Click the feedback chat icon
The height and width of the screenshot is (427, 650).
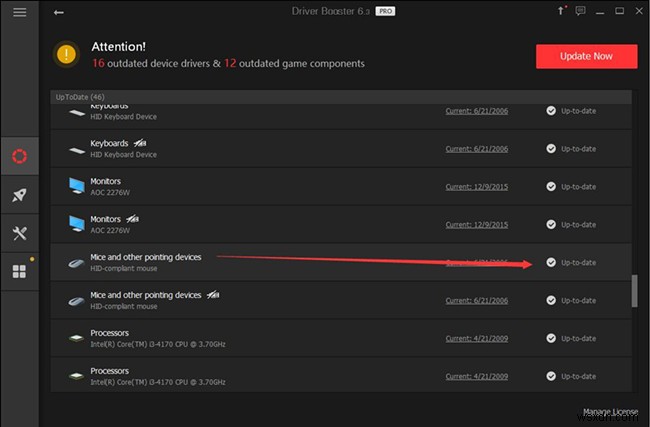point(582,12)
